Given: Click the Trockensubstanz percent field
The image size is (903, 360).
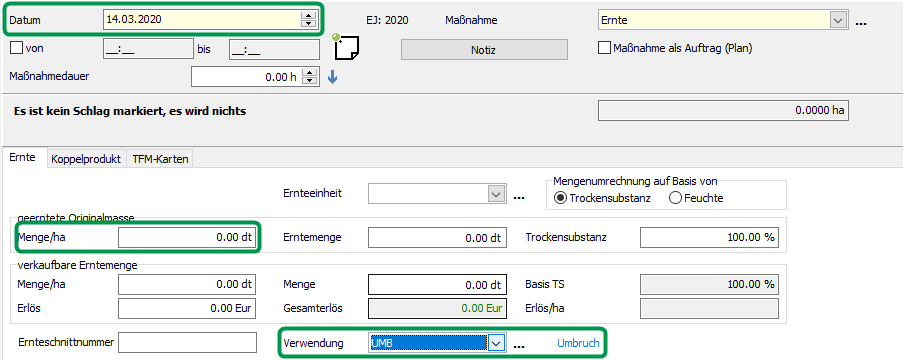Looking at the screenshot, I should (x=709, y=237).
